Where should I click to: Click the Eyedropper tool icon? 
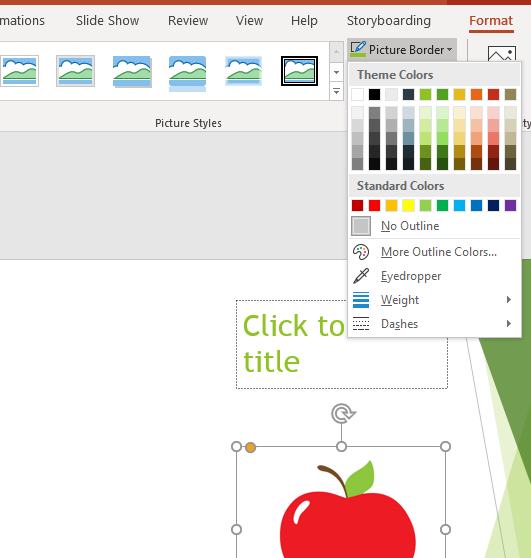(361, 276)
